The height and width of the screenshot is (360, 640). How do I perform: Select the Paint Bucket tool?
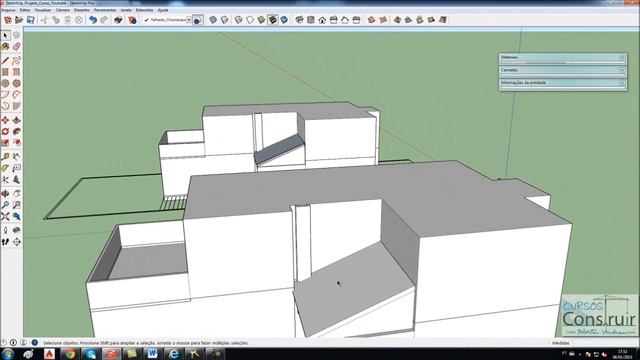point(5,47)
